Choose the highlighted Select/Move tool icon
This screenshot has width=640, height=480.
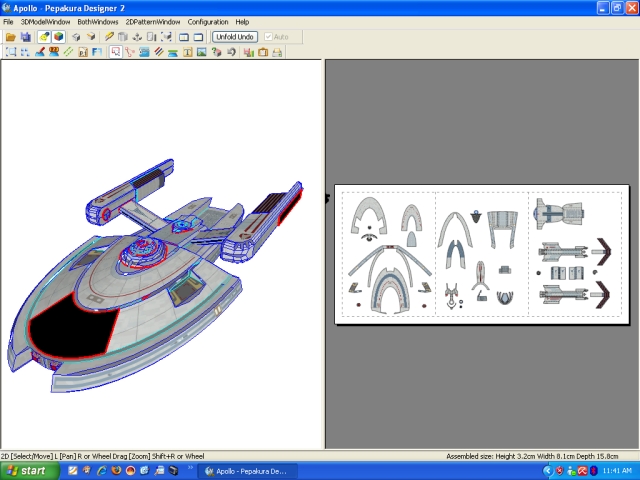(116, 52)
